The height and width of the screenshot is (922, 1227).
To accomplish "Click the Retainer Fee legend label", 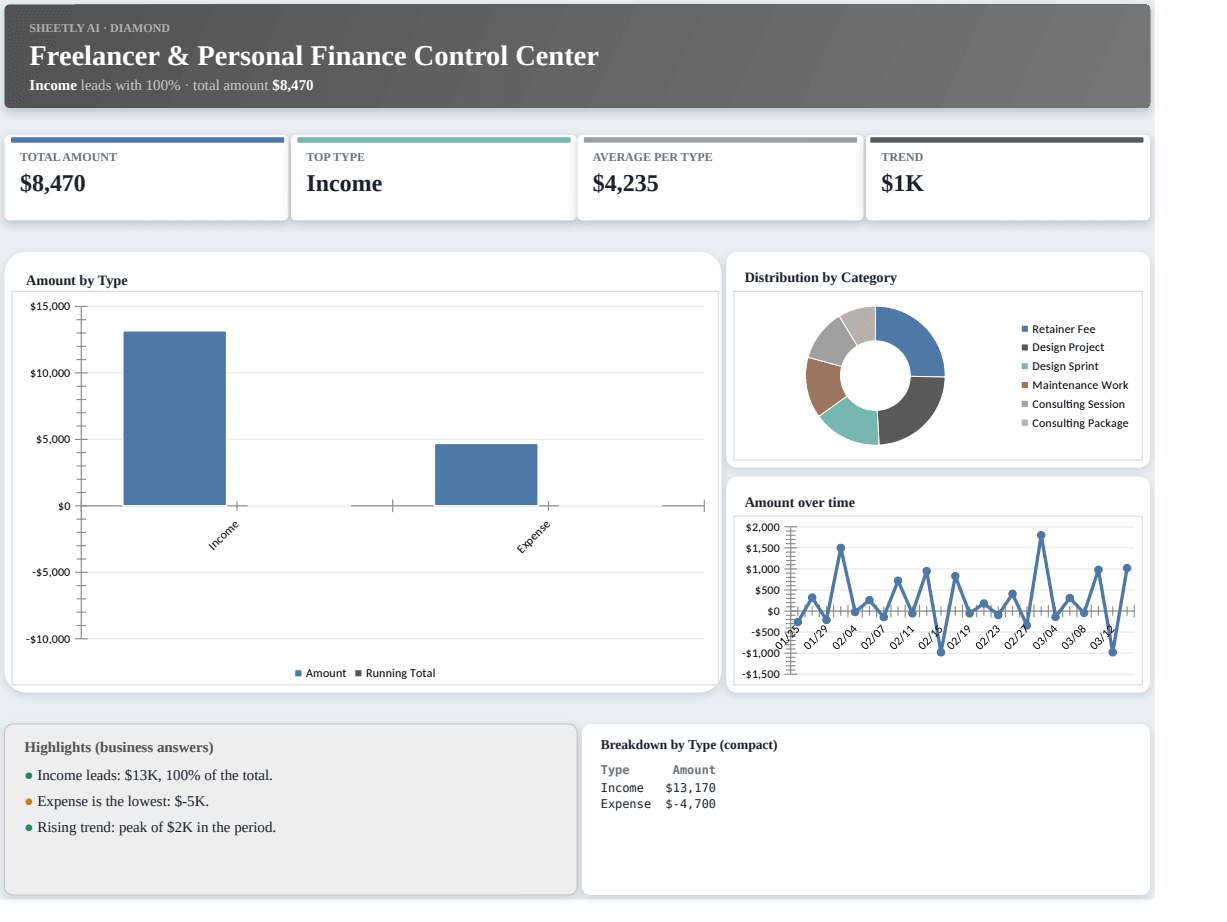I will tap(1064, 329).
